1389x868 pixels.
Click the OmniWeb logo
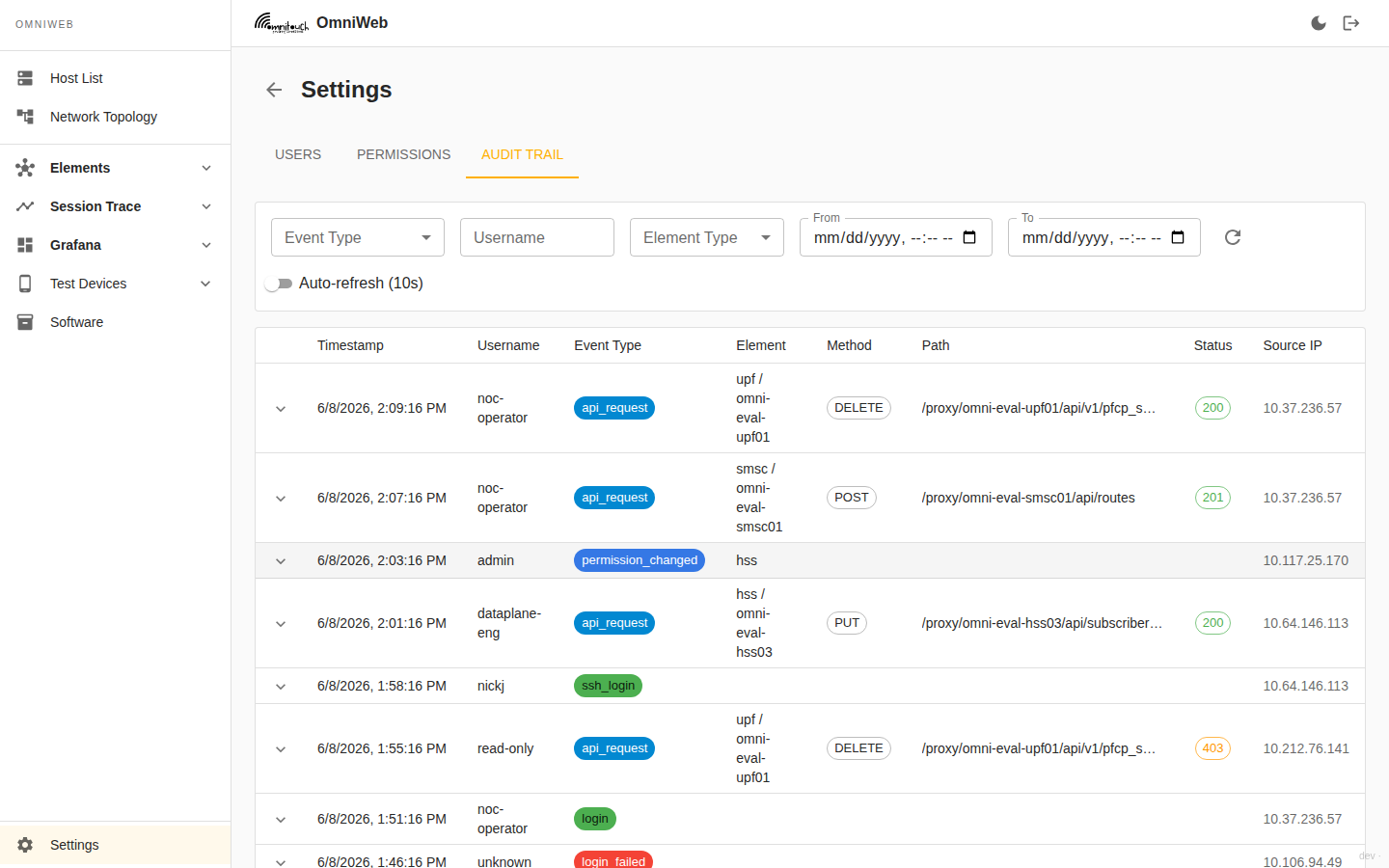[x=282, y=23]
